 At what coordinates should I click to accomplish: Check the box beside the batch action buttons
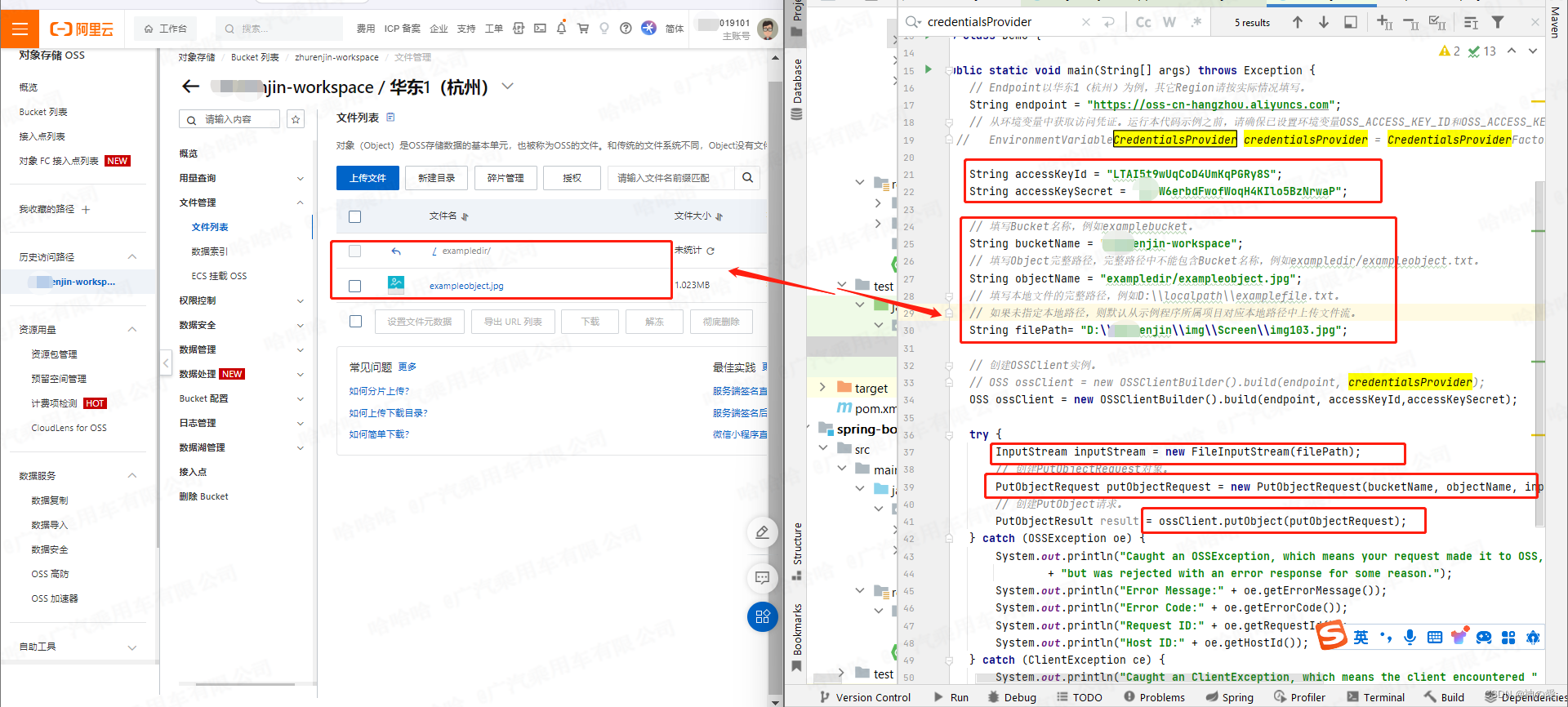click(355, 322)
